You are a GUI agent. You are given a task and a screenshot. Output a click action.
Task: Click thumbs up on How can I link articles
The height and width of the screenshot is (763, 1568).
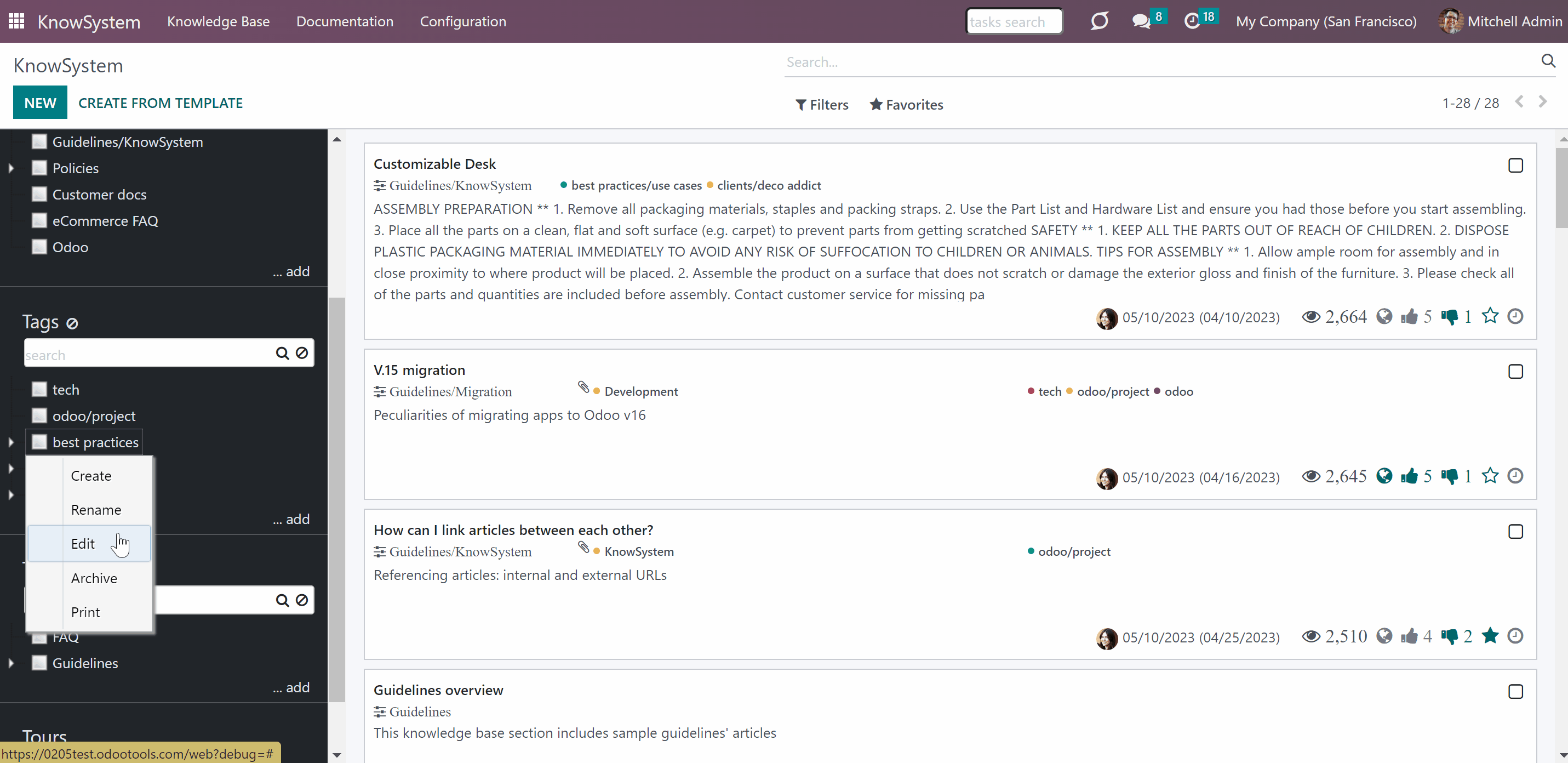[1409, 636]
